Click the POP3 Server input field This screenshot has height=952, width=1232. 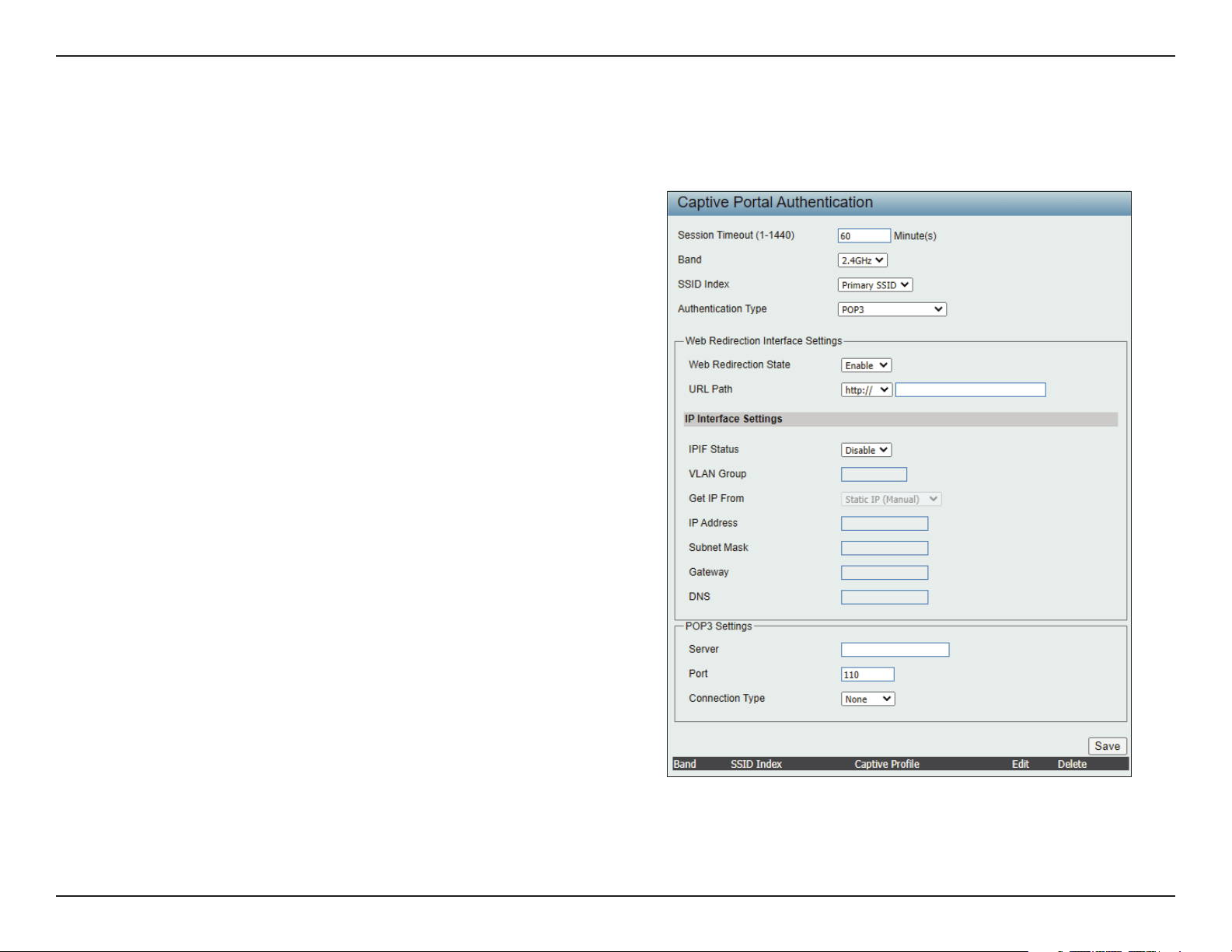pos(895,650)
